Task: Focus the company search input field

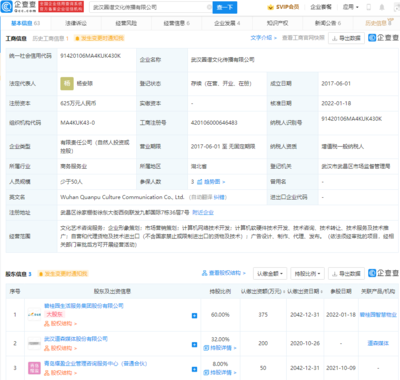Action: coord(150,7)
